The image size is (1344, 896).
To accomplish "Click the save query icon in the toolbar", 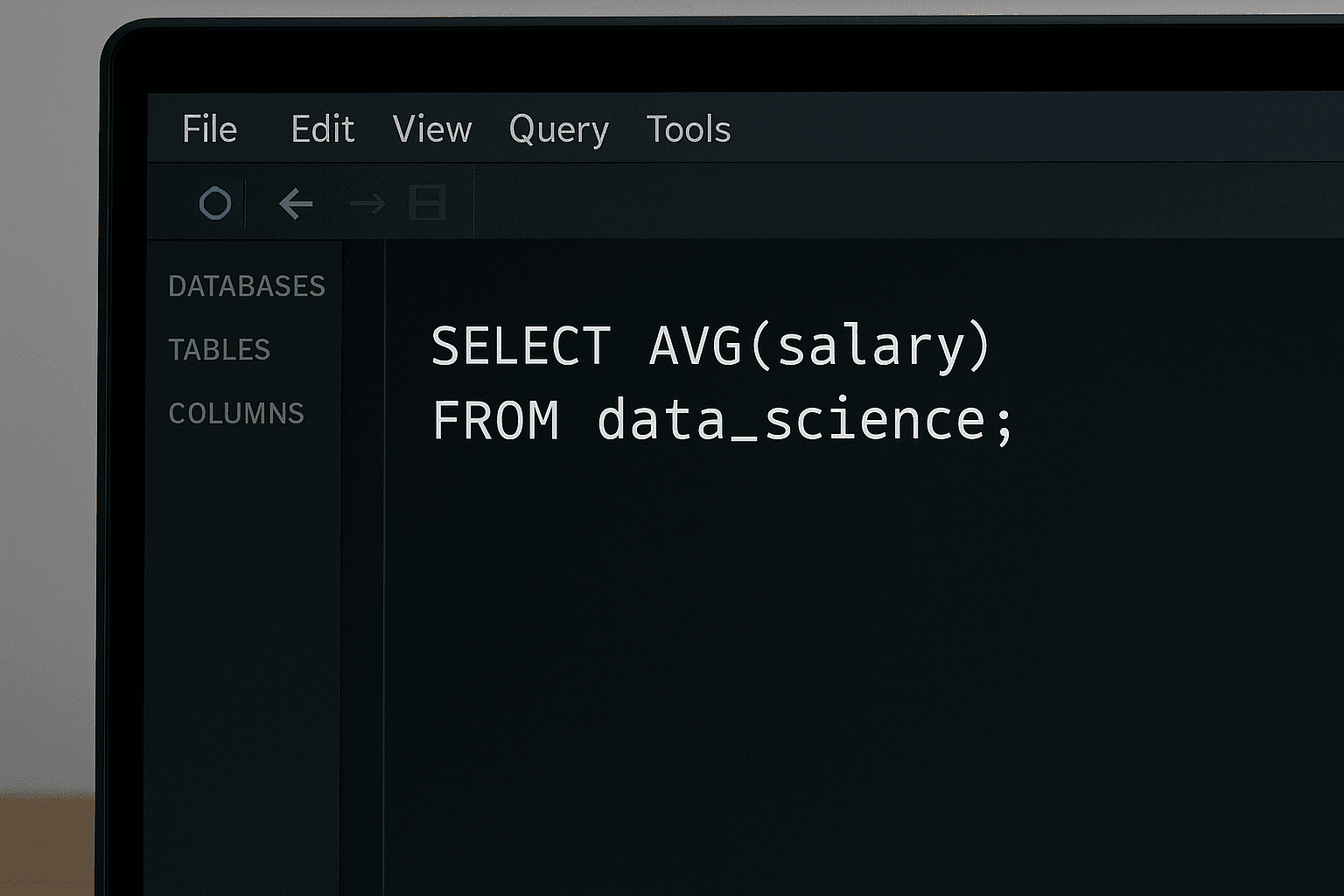I will click(426, 203).
